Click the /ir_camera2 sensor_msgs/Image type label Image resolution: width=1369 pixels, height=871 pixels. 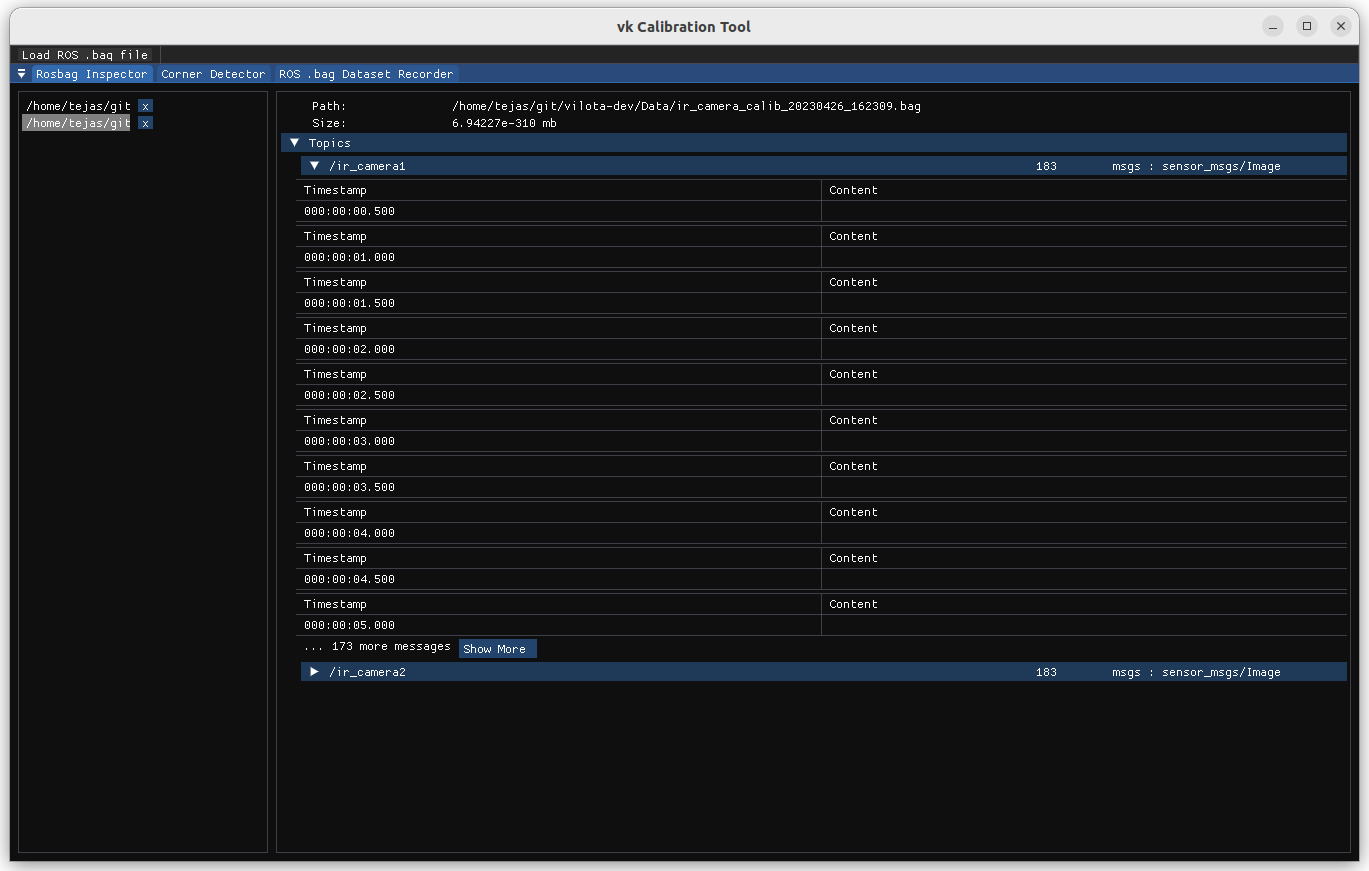click(1221, 672)
